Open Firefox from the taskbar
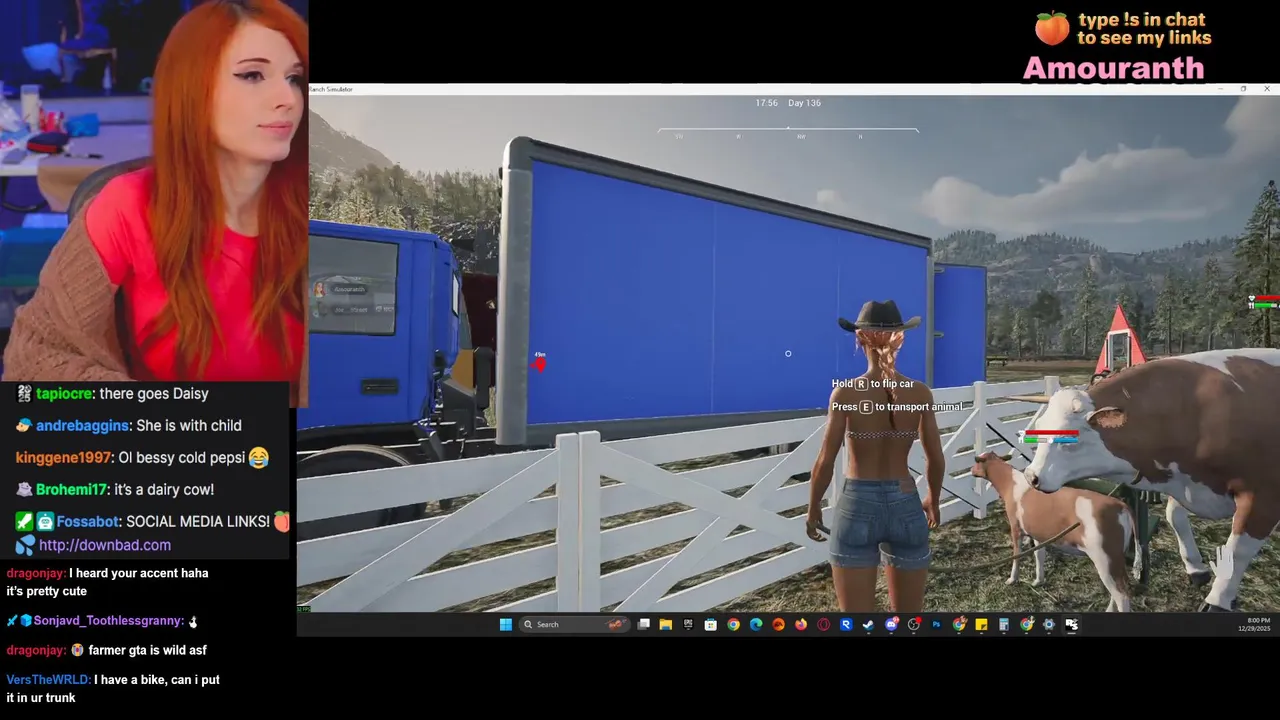 (x=800, y=624)
